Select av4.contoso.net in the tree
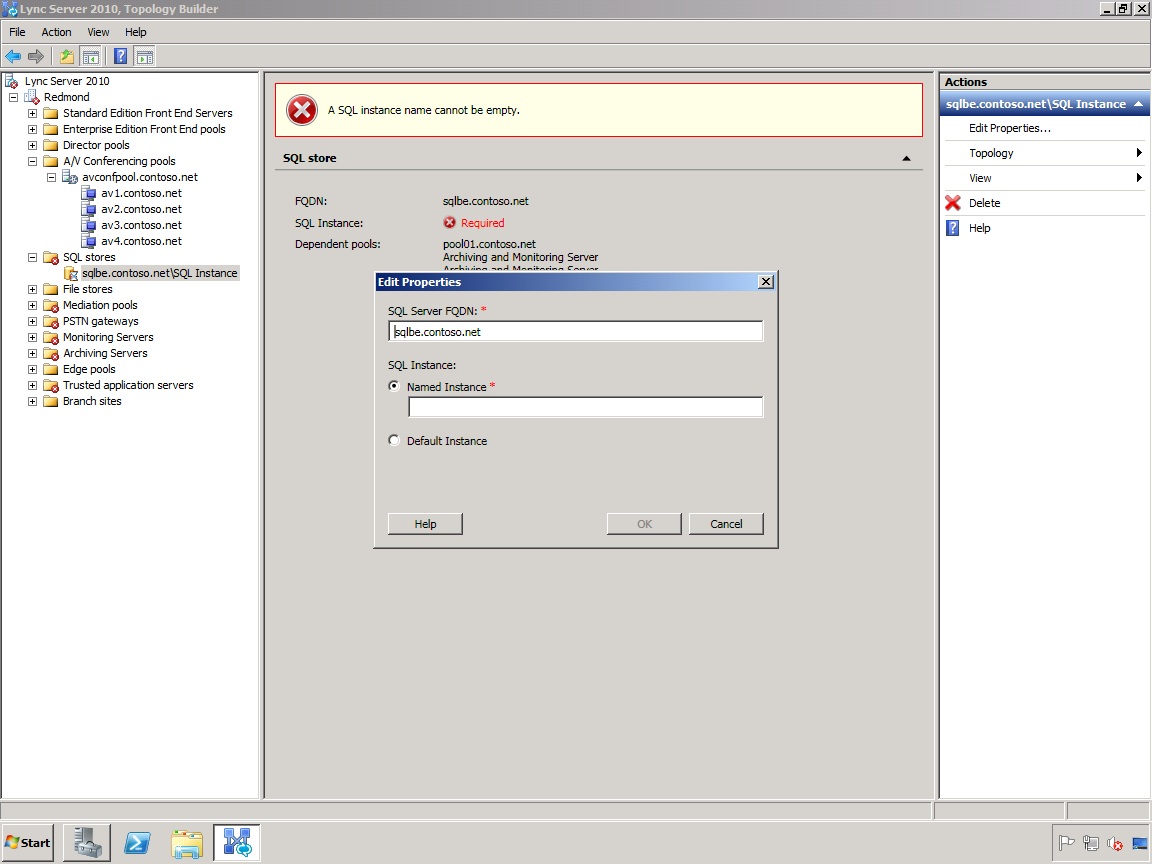Viewport: 1152px width, 864px height. click(141, 241)
